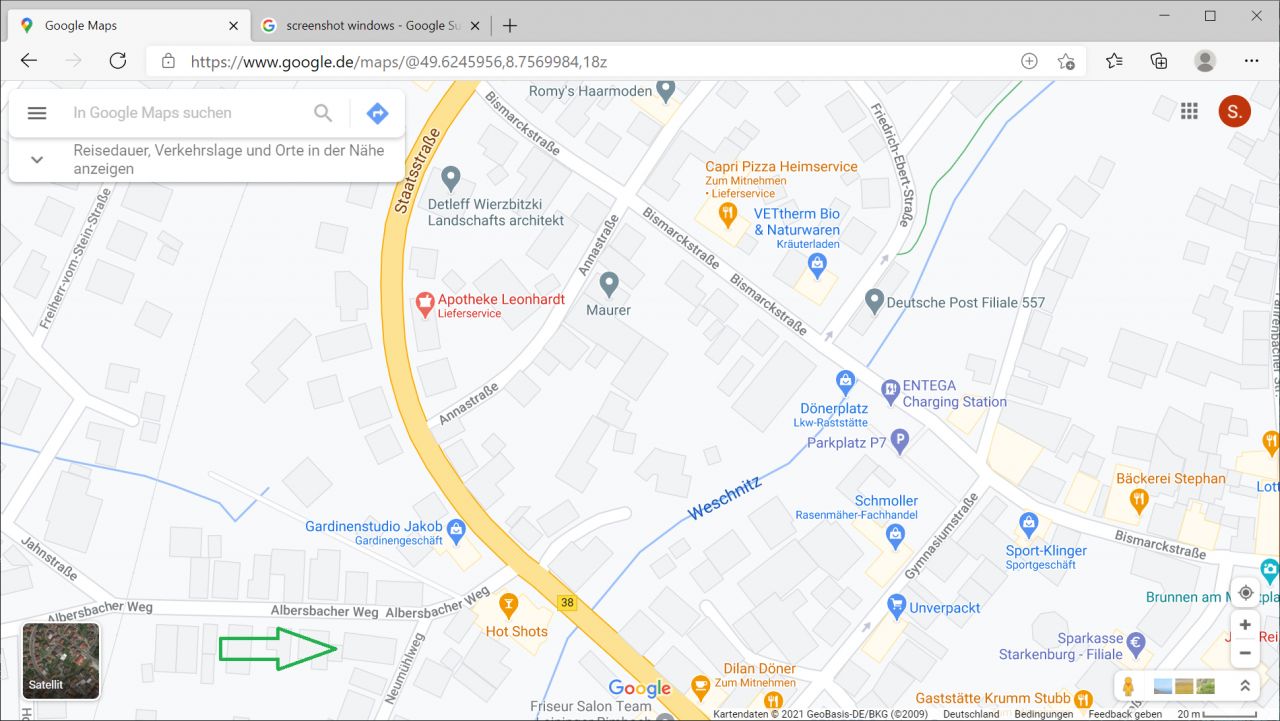
Task: Click the Apotheke Leonhardt pin
Action: coord(425,300)
